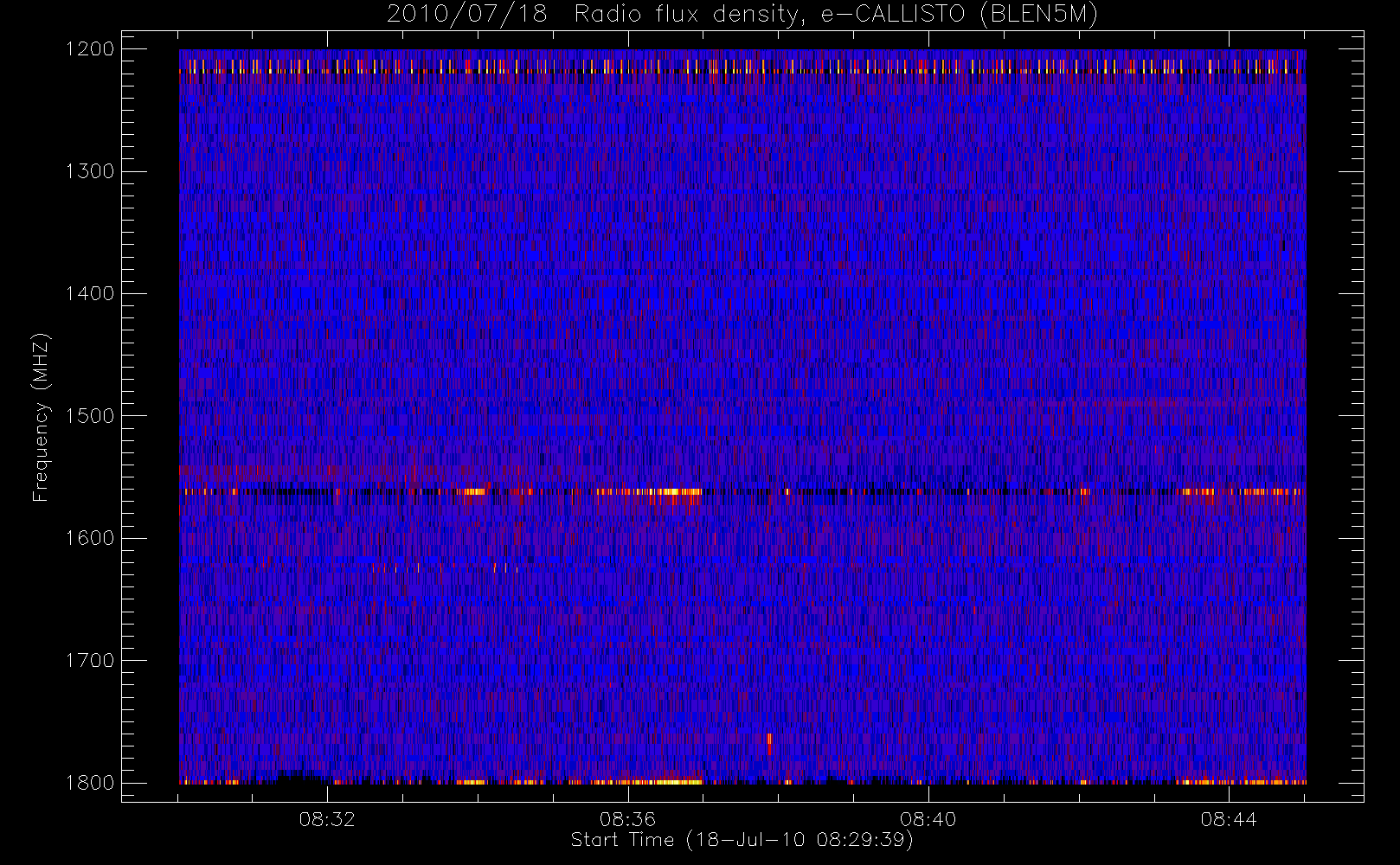This screenshot has width=1400, height=865.
Task: Click the bright vertical burst near 1780 MHz
Action: 769,744
